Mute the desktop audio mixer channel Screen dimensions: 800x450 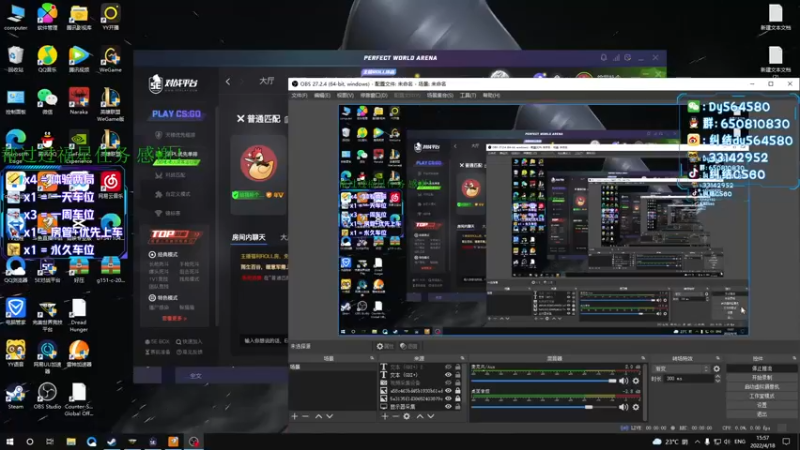tap(623, 407)
